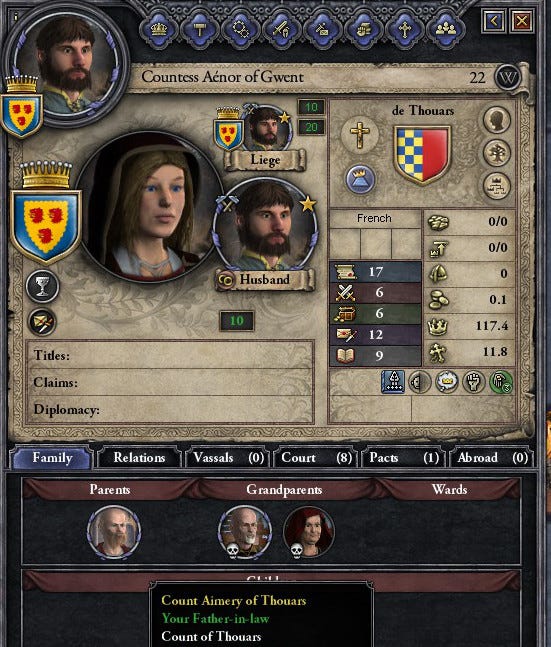This screenshot has width=551, height=647.
Task: Click the father portrait under Parents
Action: tap(114, 532)
